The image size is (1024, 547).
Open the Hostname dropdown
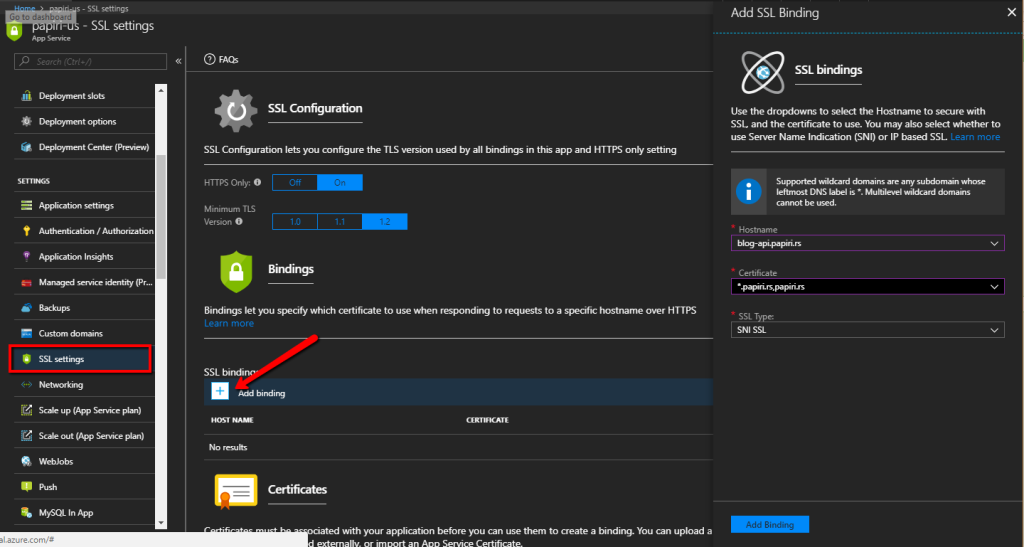(x=867, y=243)
